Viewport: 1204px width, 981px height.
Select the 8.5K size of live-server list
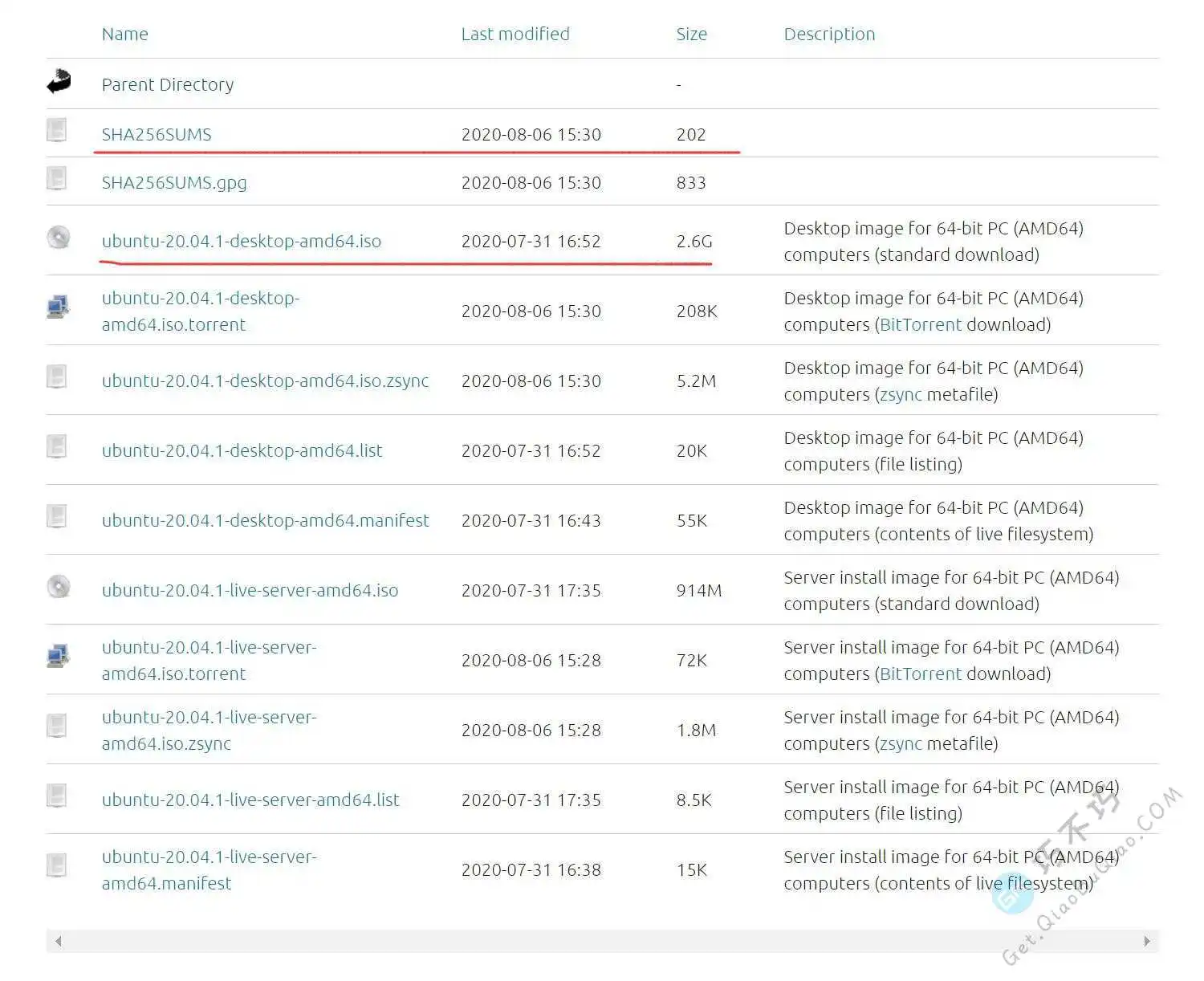point(694,800)
